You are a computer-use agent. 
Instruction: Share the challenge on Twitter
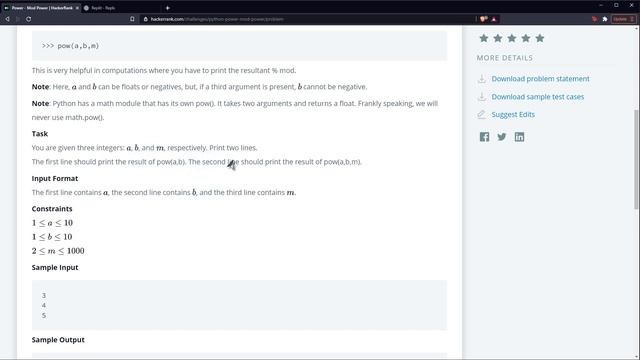pos(502,137)
